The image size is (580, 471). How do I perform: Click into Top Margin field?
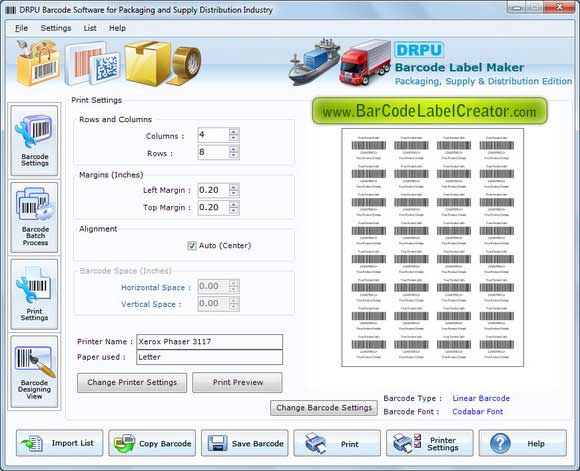click(213, 208)
